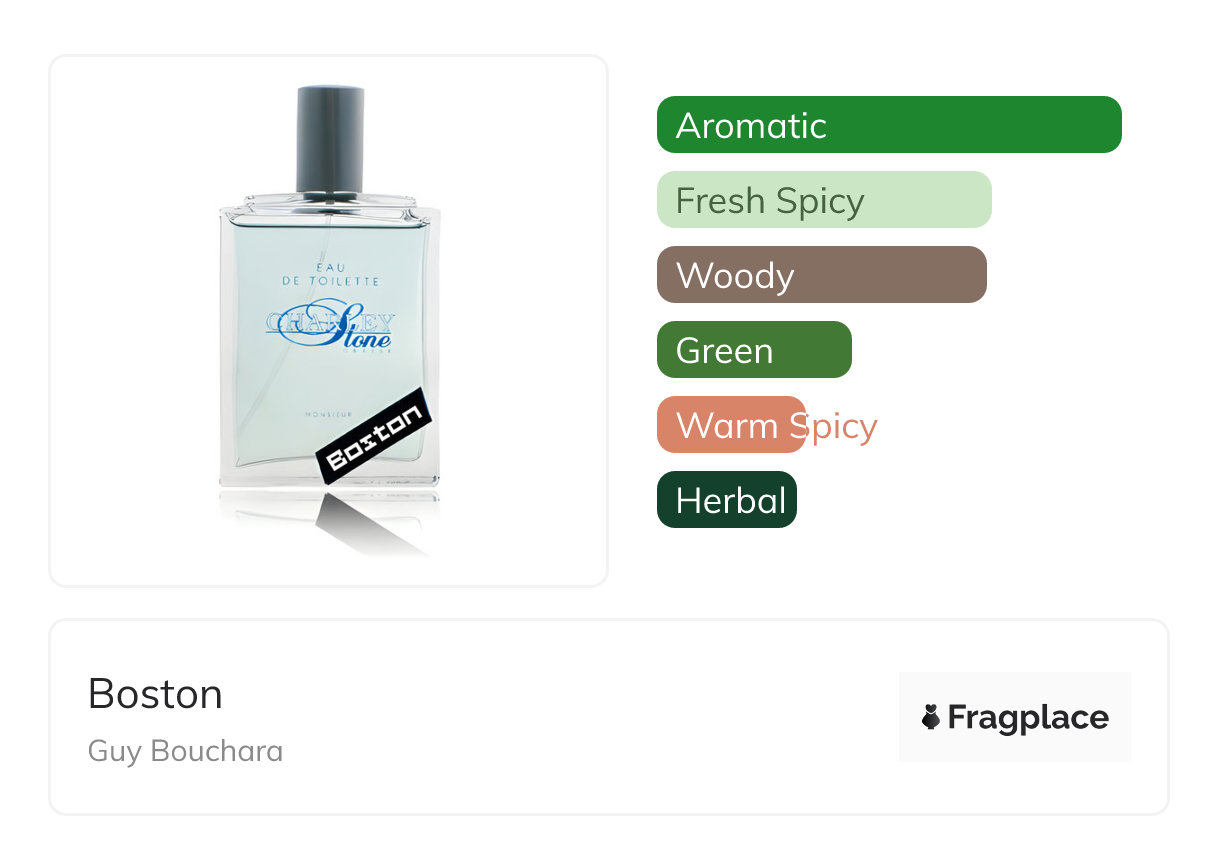
Task: Select the Fresh Spicy accord bar
Action: click(x=824, y=200)
